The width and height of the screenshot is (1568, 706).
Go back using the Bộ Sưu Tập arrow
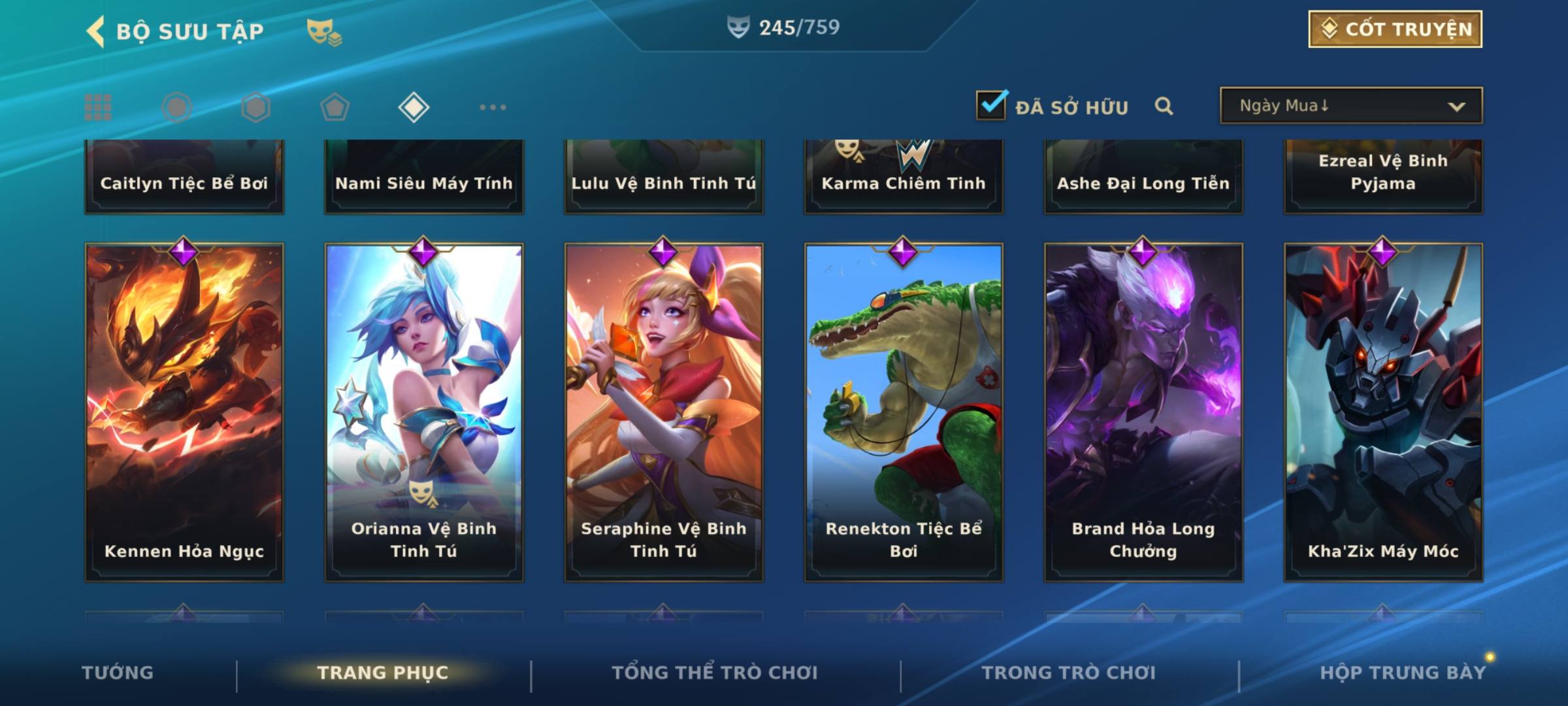(x=96, y=31)
